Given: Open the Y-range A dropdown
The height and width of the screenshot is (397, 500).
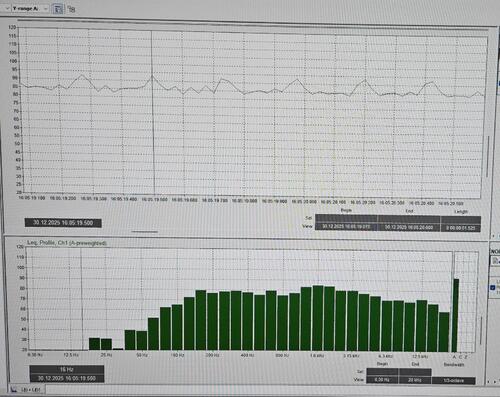Looking at the screenshot, I should point(30,8).
